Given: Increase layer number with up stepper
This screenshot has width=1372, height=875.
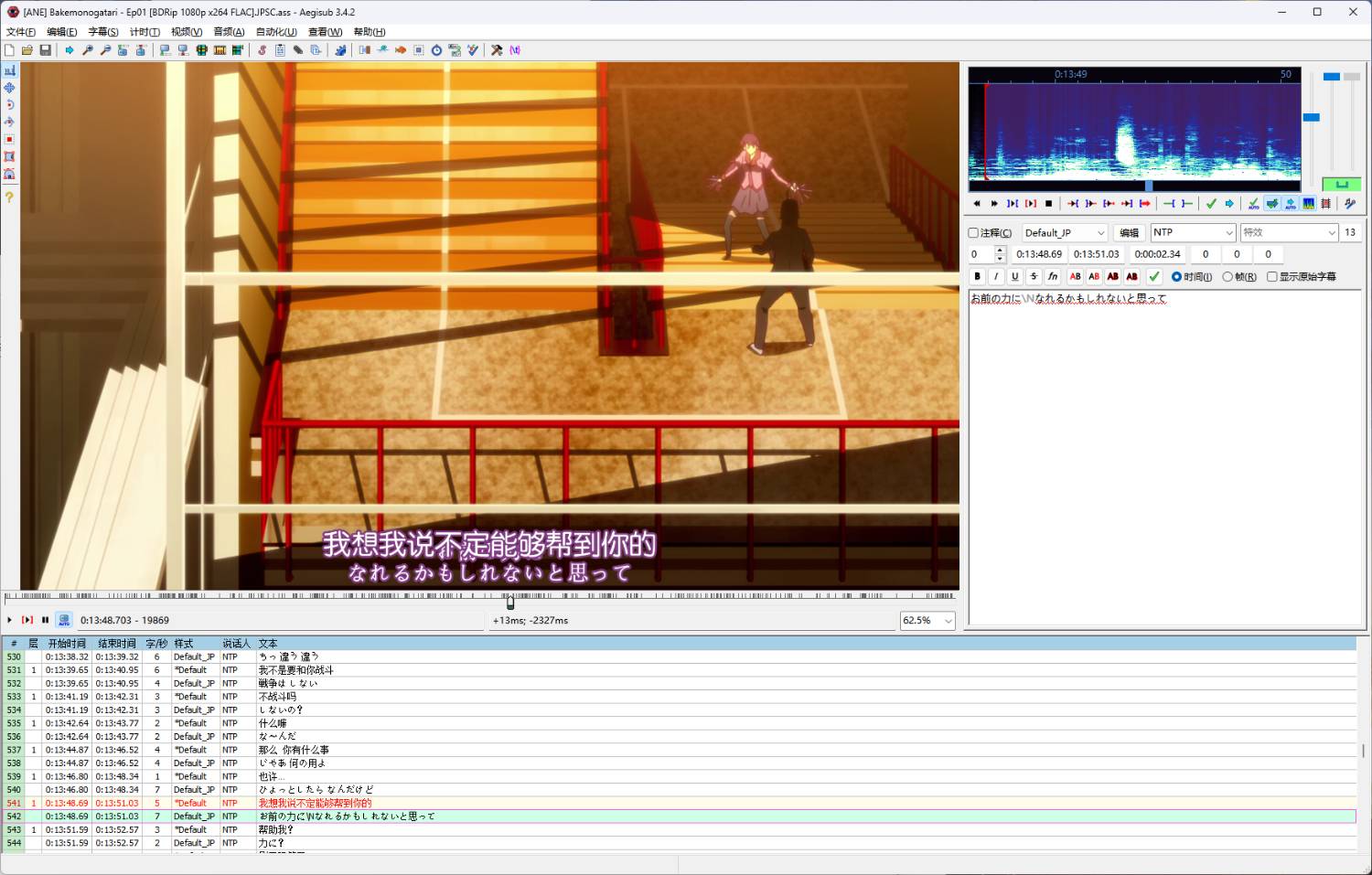Looking at the screenshot, I should (x=1000, y=250).
